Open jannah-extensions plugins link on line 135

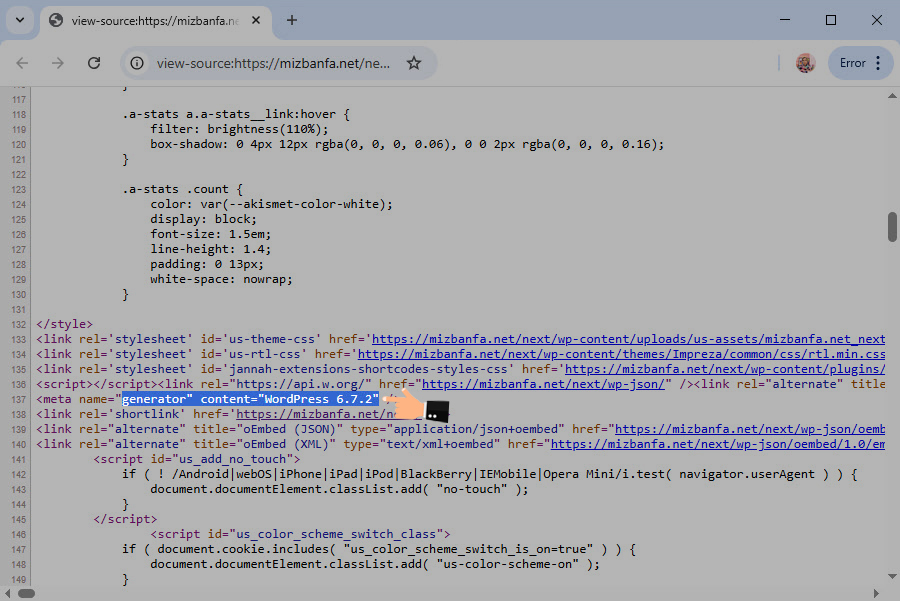click(725, 369)
